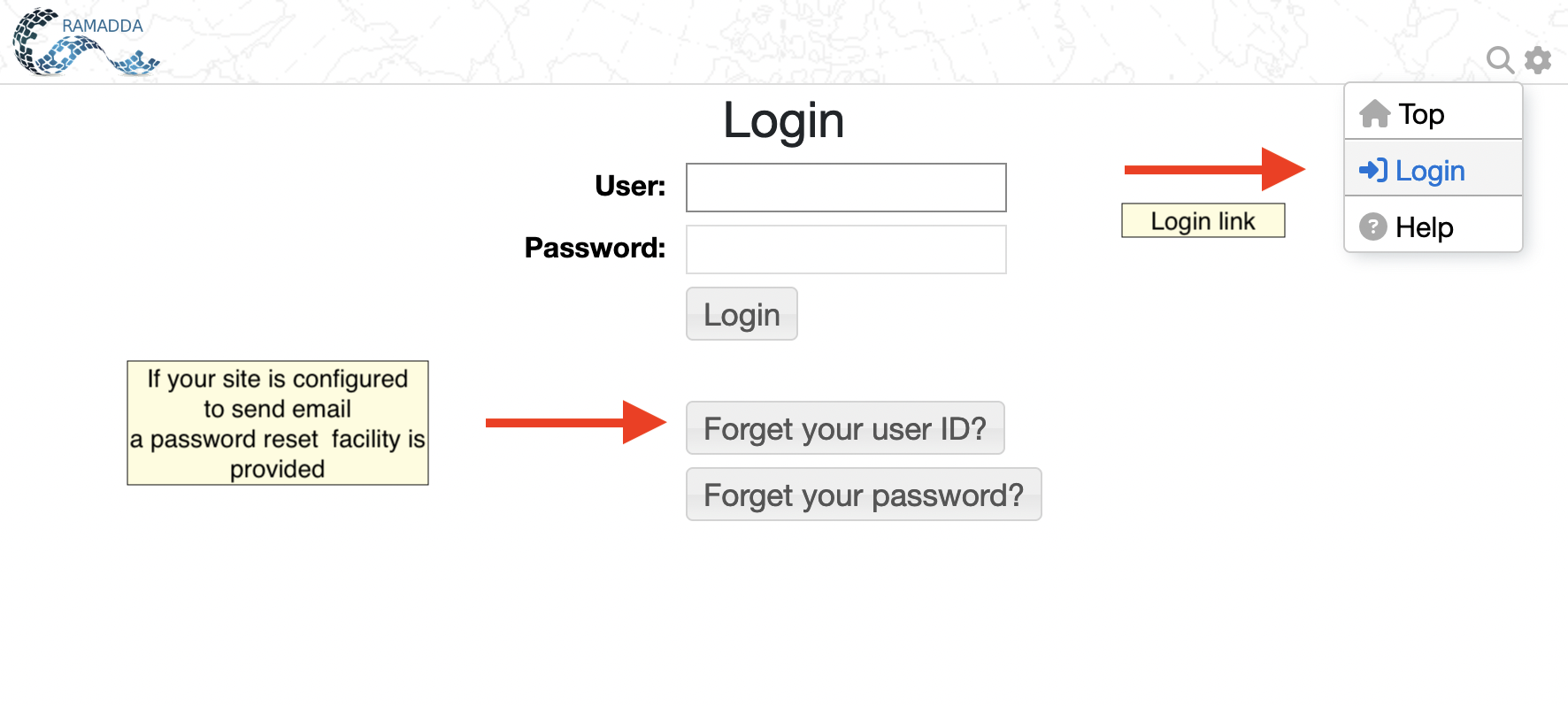Focus the Password text field
This screenshot has height=706, width=1568.
coord(846,249)
